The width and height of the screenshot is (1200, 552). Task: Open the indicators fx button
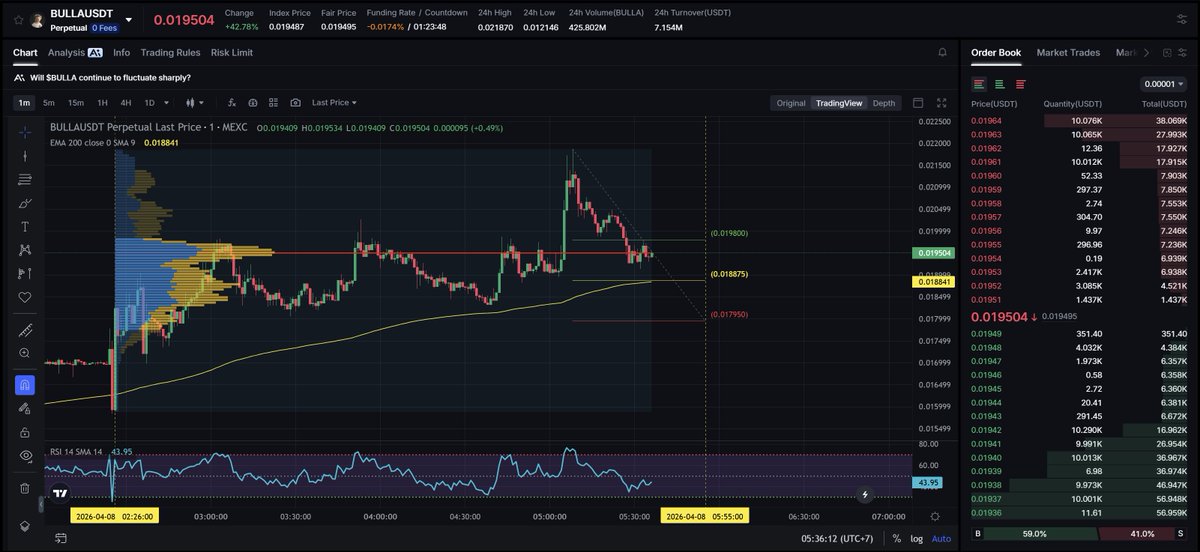[231, 102]
